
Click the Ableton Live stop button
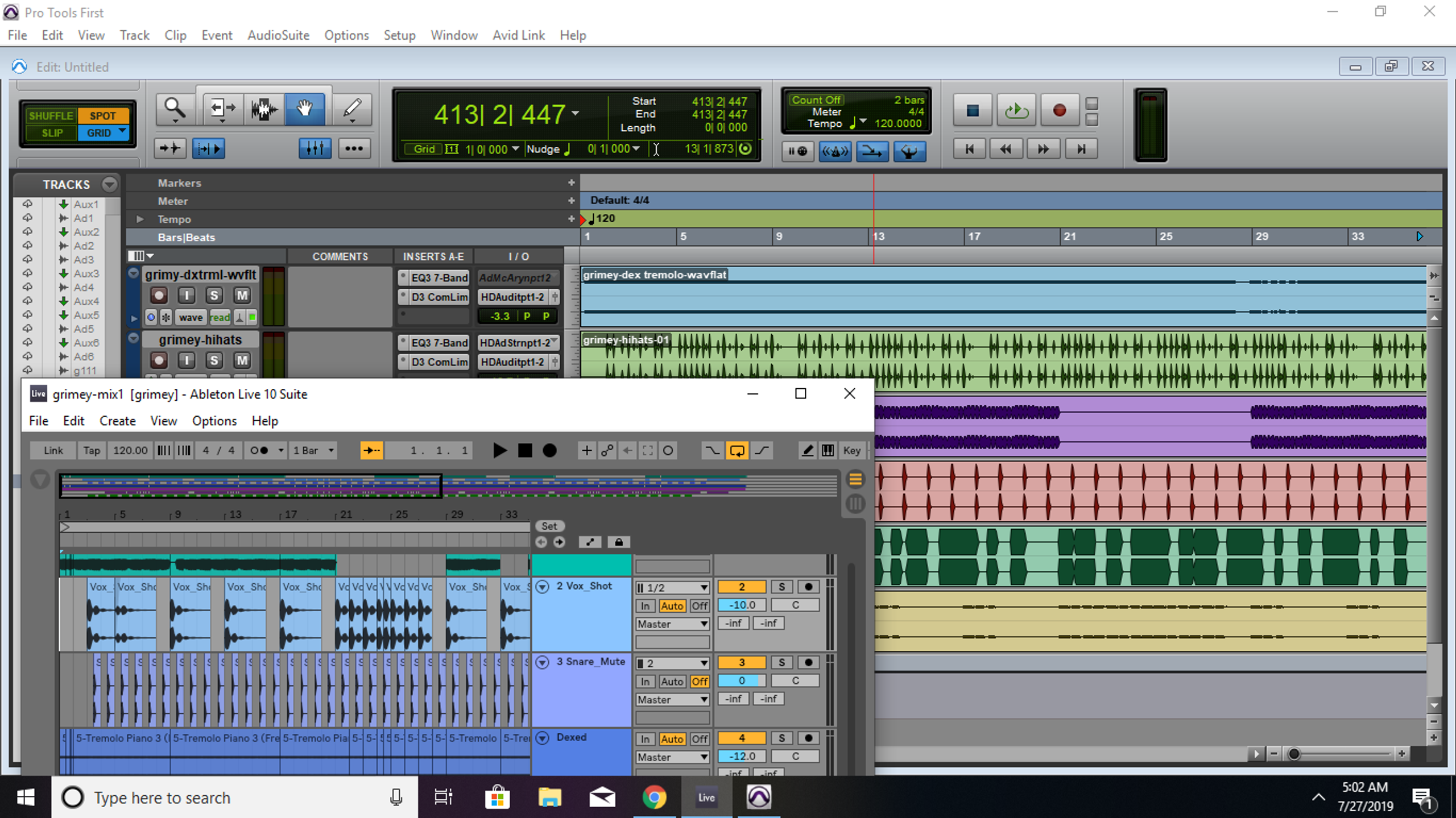tap(525, 451)
